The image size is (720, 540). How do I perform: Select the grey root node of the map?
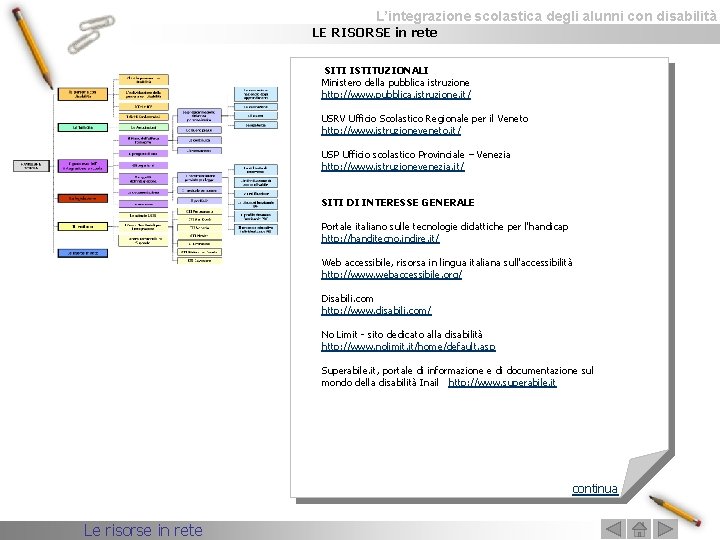click(31, 165)
